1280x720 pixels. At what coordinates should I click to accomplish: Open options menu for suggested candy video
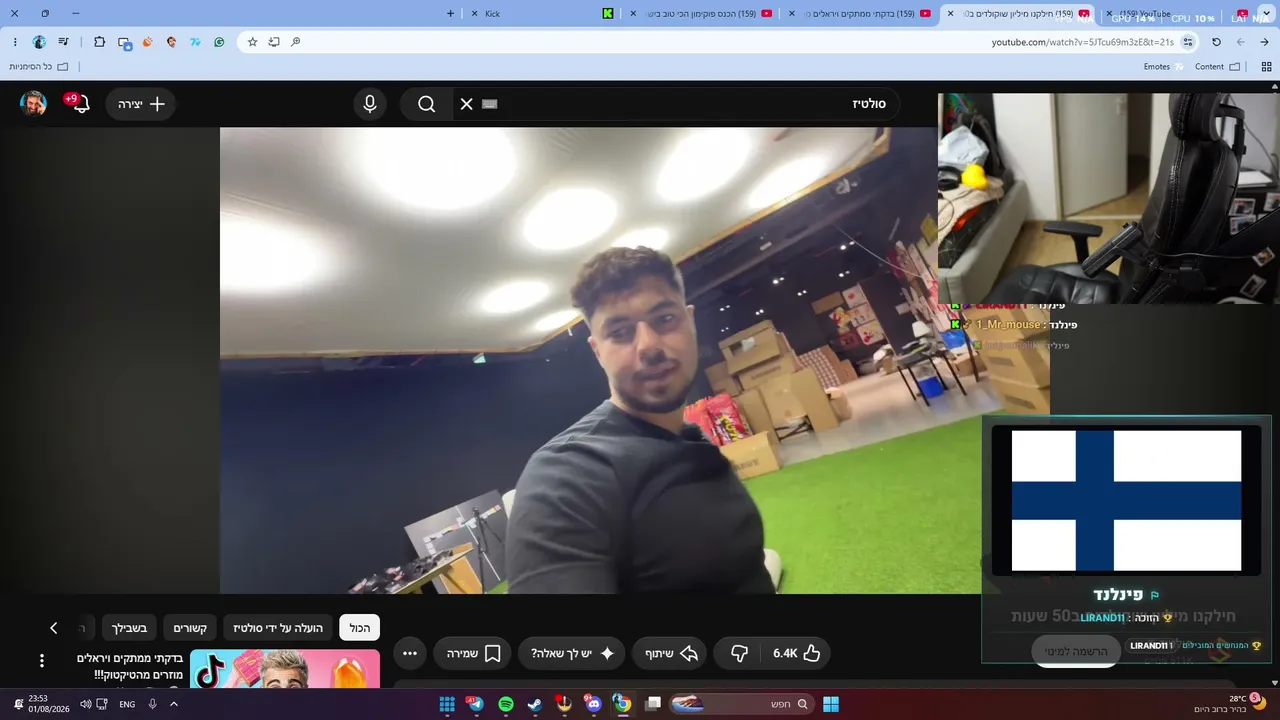(42, 661)
